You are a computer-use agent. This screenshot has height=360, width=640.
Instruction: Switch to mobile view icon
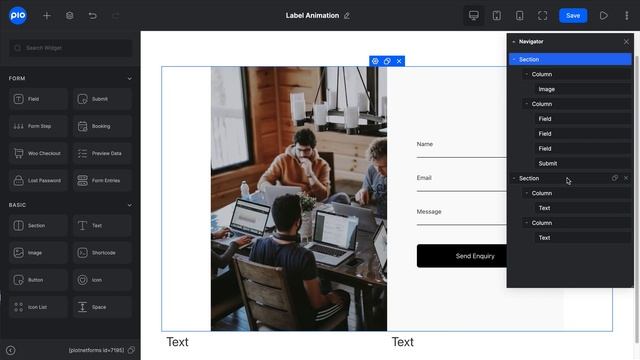[519, 16]
